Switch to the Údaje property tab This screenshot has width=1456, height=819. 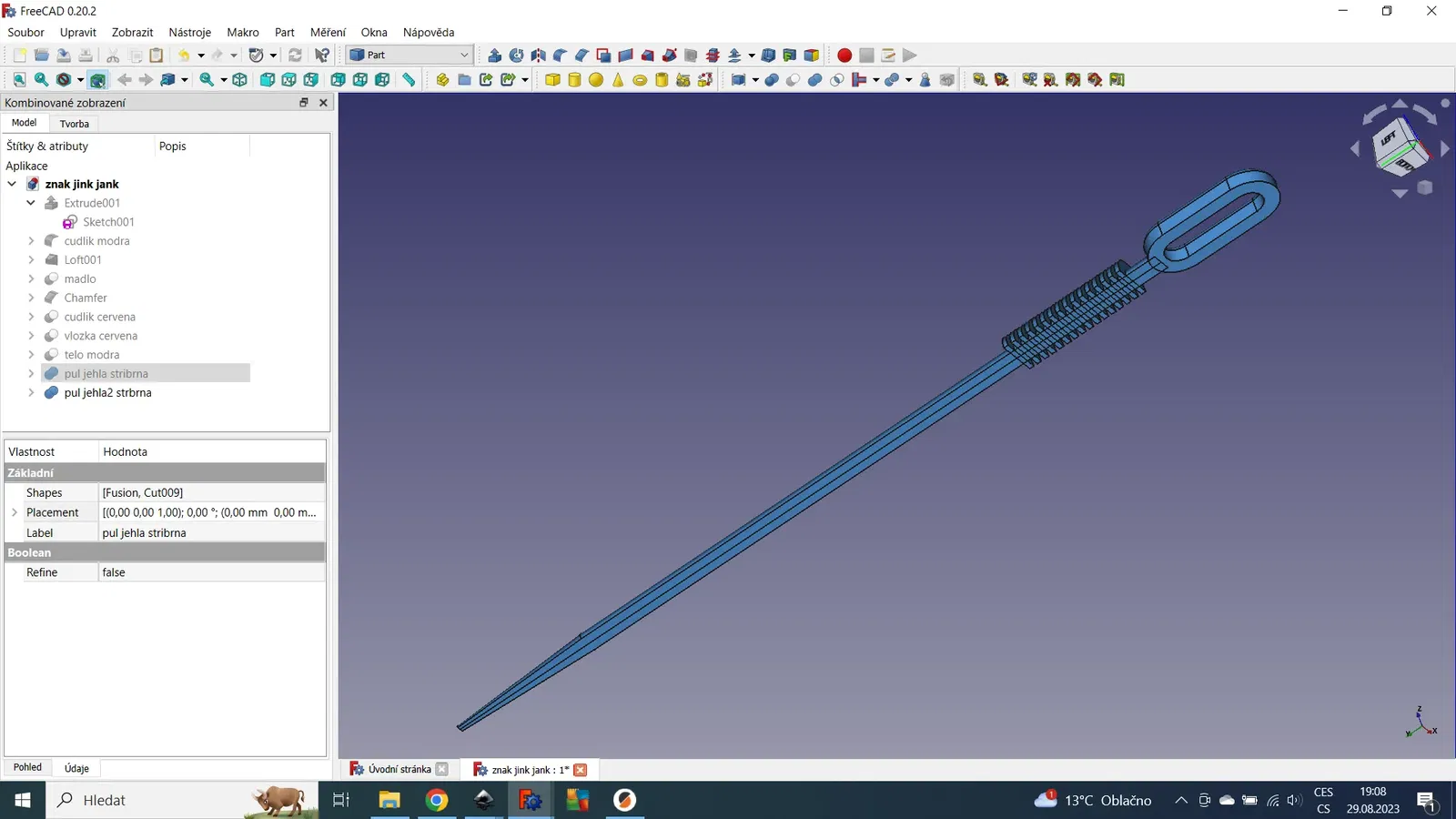pos(76,768)
